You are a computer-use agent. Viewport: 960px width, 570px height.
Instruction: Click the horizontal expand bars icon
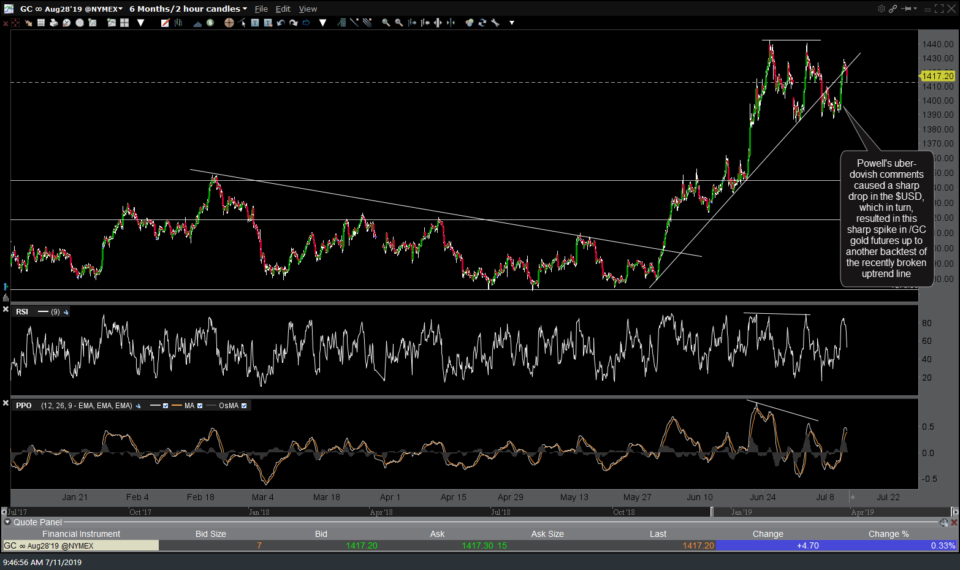pyautogui.click(x=438, y=23)
